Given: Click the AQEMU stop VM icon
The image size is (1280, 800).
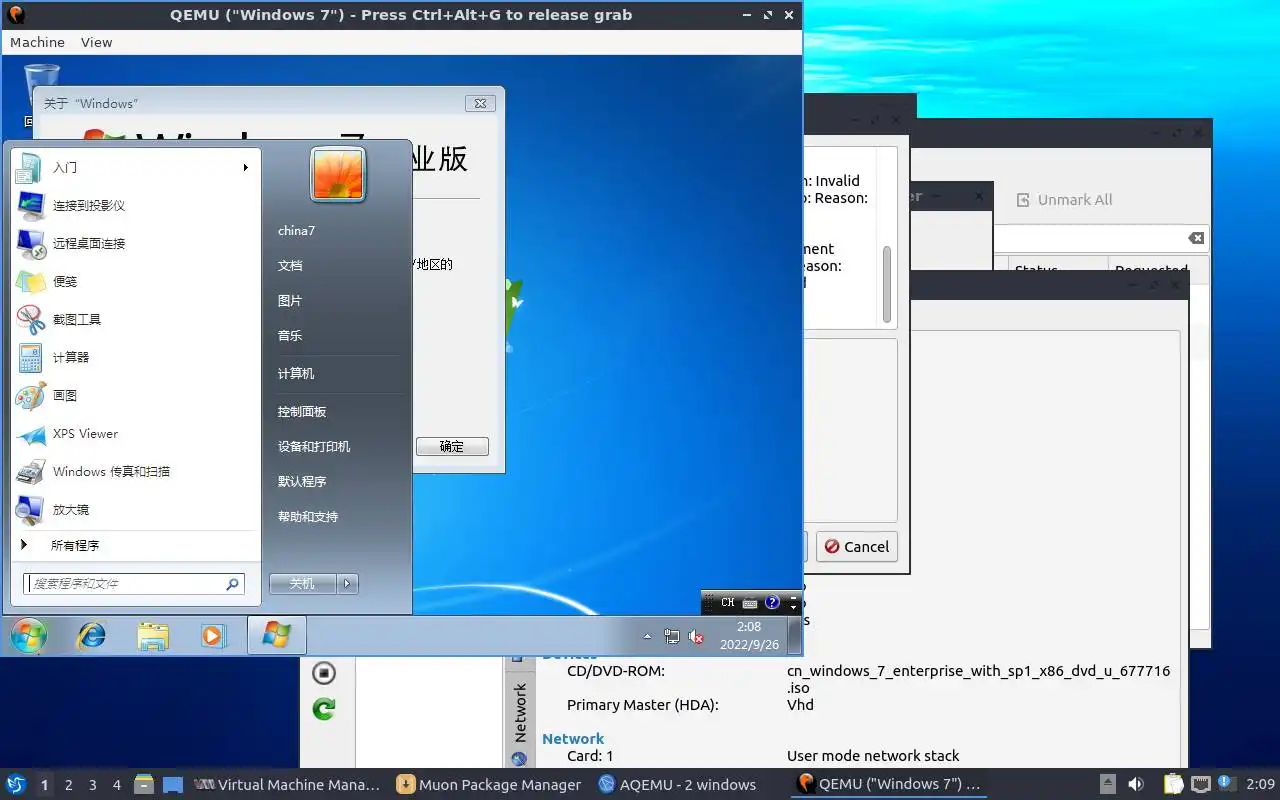Looking at the screenshot, I should [323, 673].
